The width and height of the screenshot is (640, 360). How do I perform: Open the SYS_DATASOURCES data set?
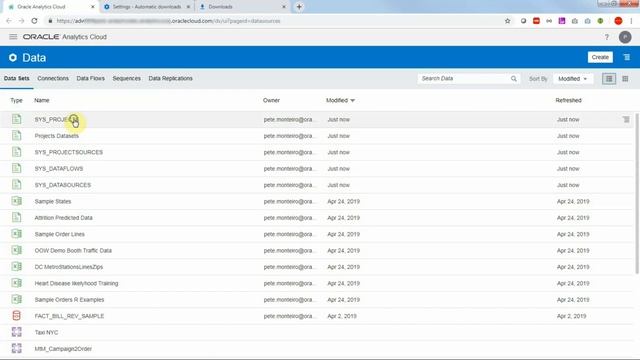click(62, 185)
